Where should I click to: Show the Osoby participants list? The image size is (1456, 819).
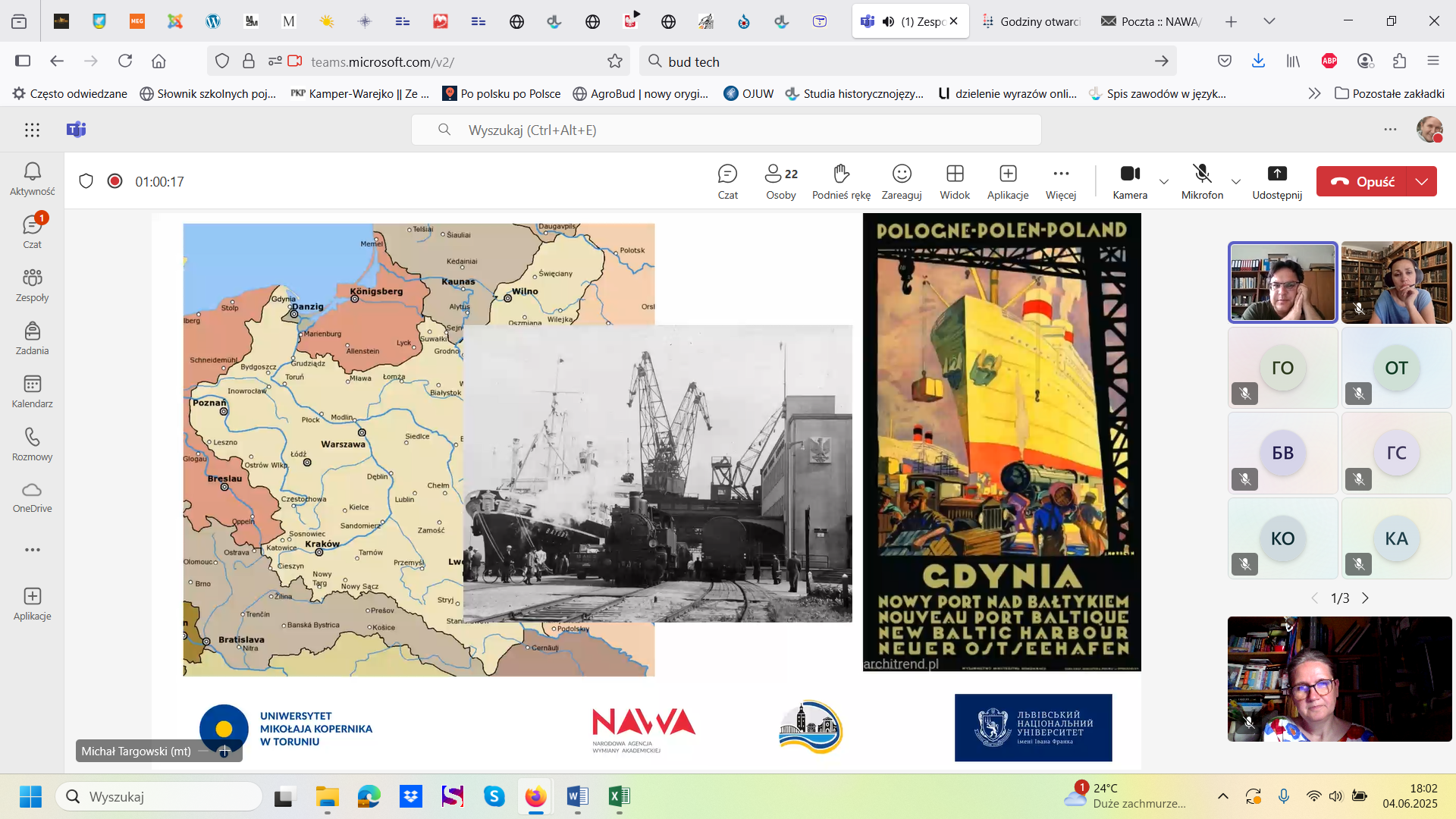point(781,182)
